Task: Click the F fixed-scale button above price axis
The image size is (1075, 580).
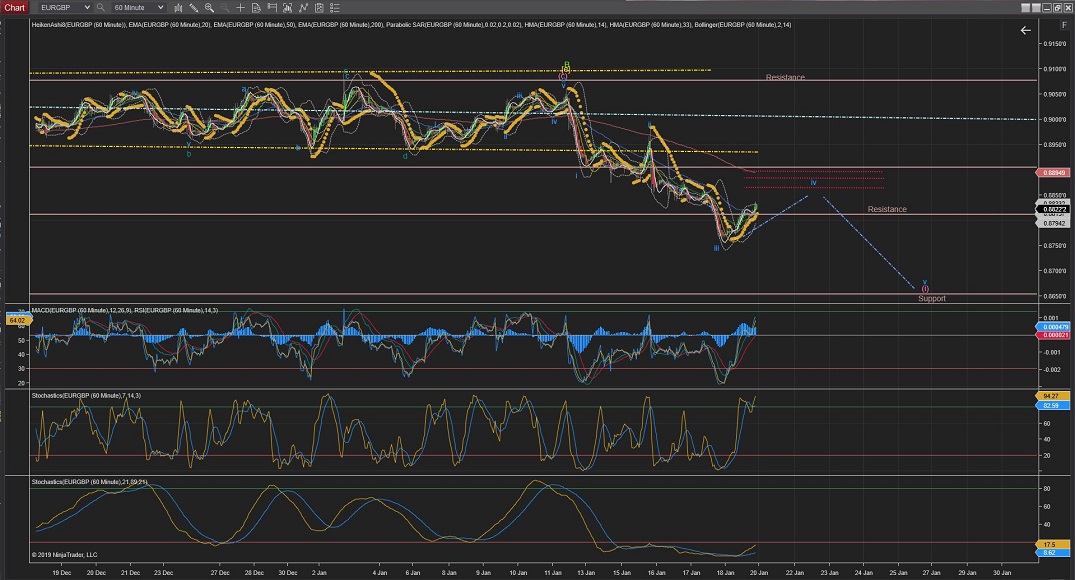Action: 1064,25
